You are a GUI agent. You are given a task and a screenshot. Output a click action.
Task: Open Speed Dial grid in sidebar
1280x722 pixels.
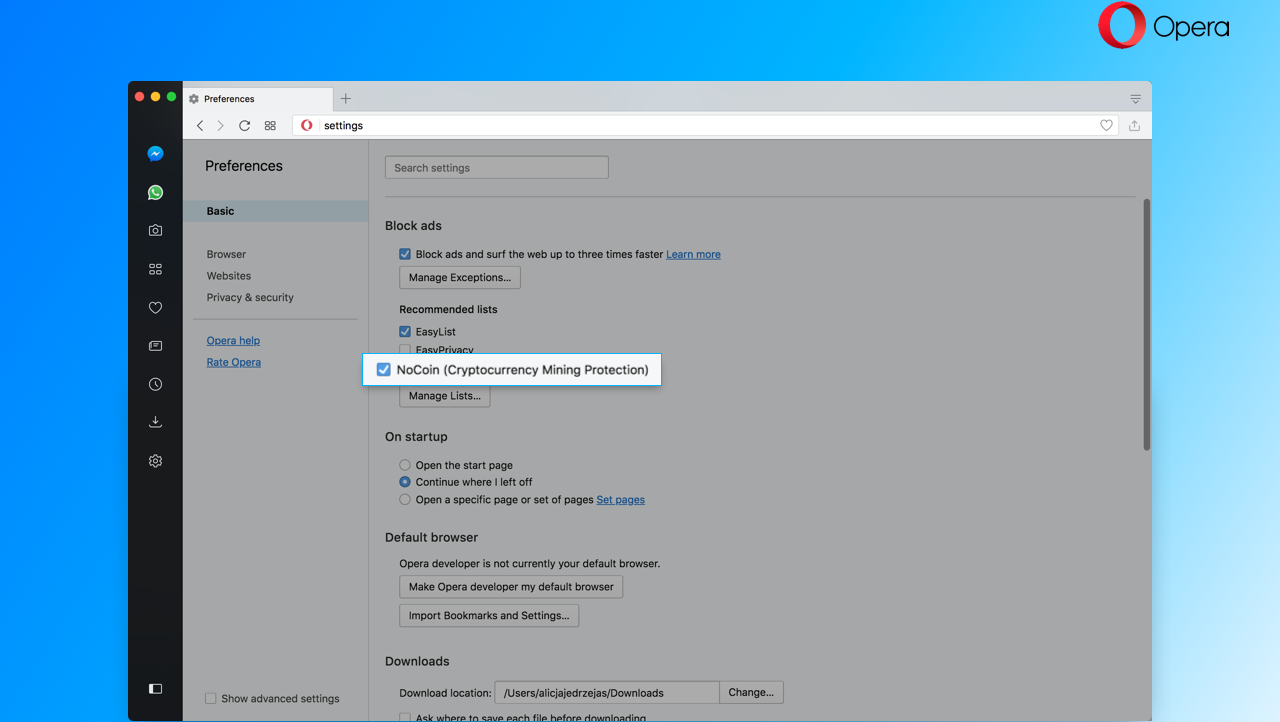pyautogui.click(x=155, y=269)
